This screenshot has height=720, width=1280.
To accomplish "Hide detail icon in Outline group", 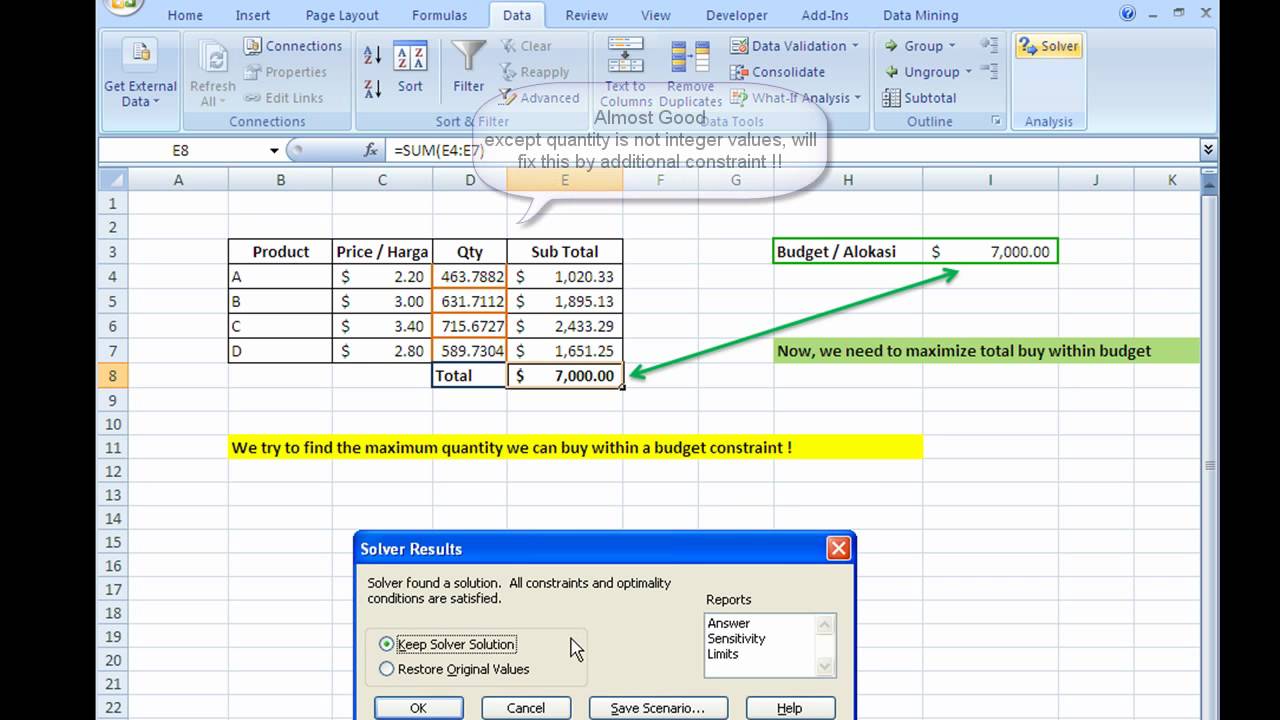I will pyautogui.click(x=989, y=71).
